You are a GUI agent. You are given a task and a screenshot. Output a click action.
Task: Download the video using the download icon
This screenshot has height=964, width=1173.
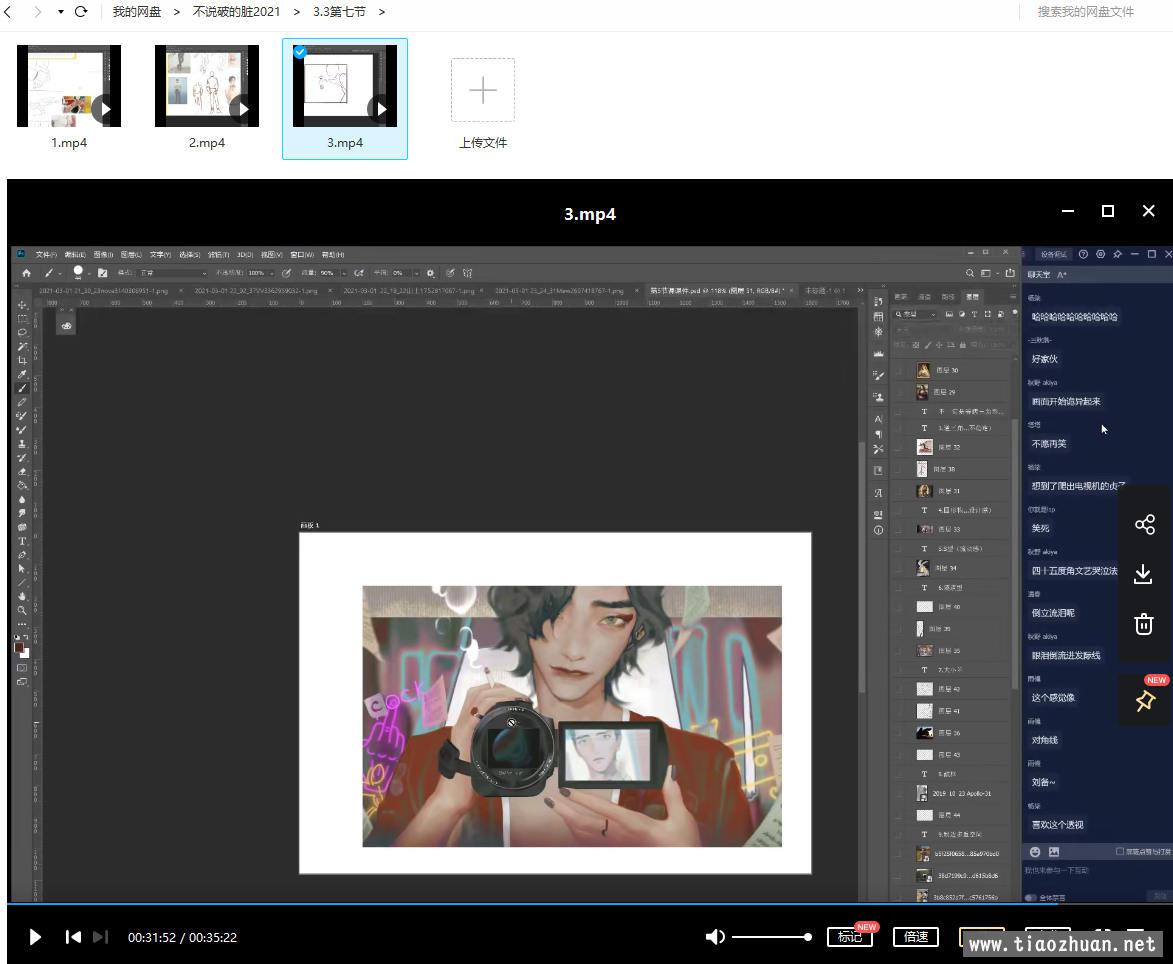pyautogui.click(x=1145, y=574)
